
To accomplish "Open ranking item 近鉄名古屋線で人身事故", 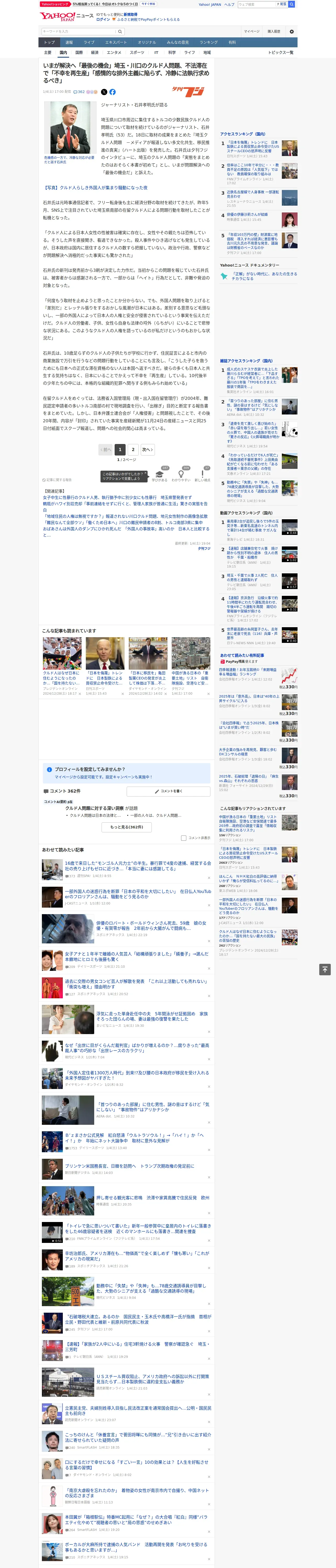I will pyautogui.click(x=253, y=194).
